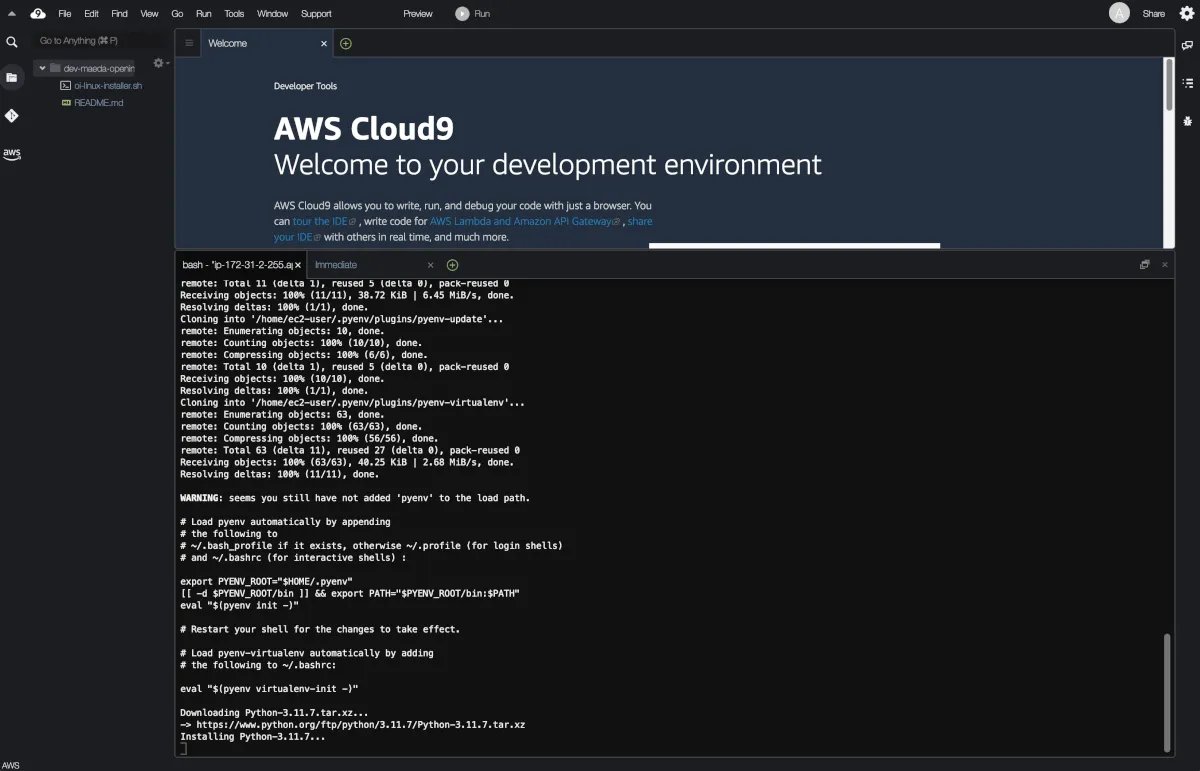Open Preferences with the gear icon
The image size is (1200, 771).
1187,13
